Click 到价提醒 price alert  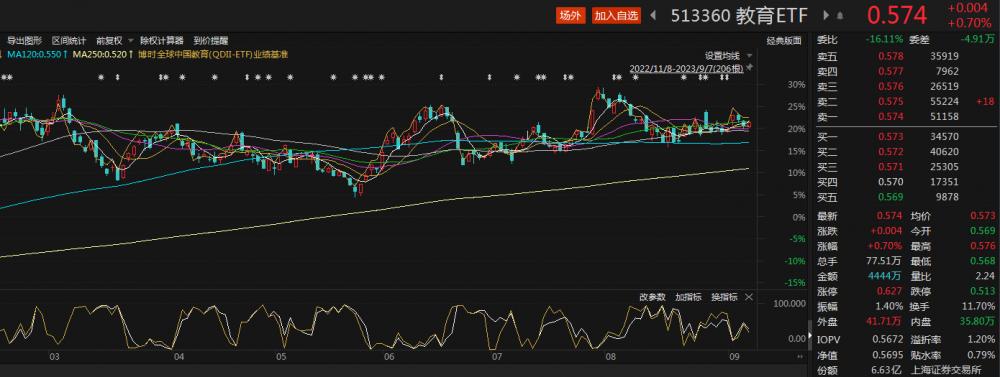pos(211,40)
